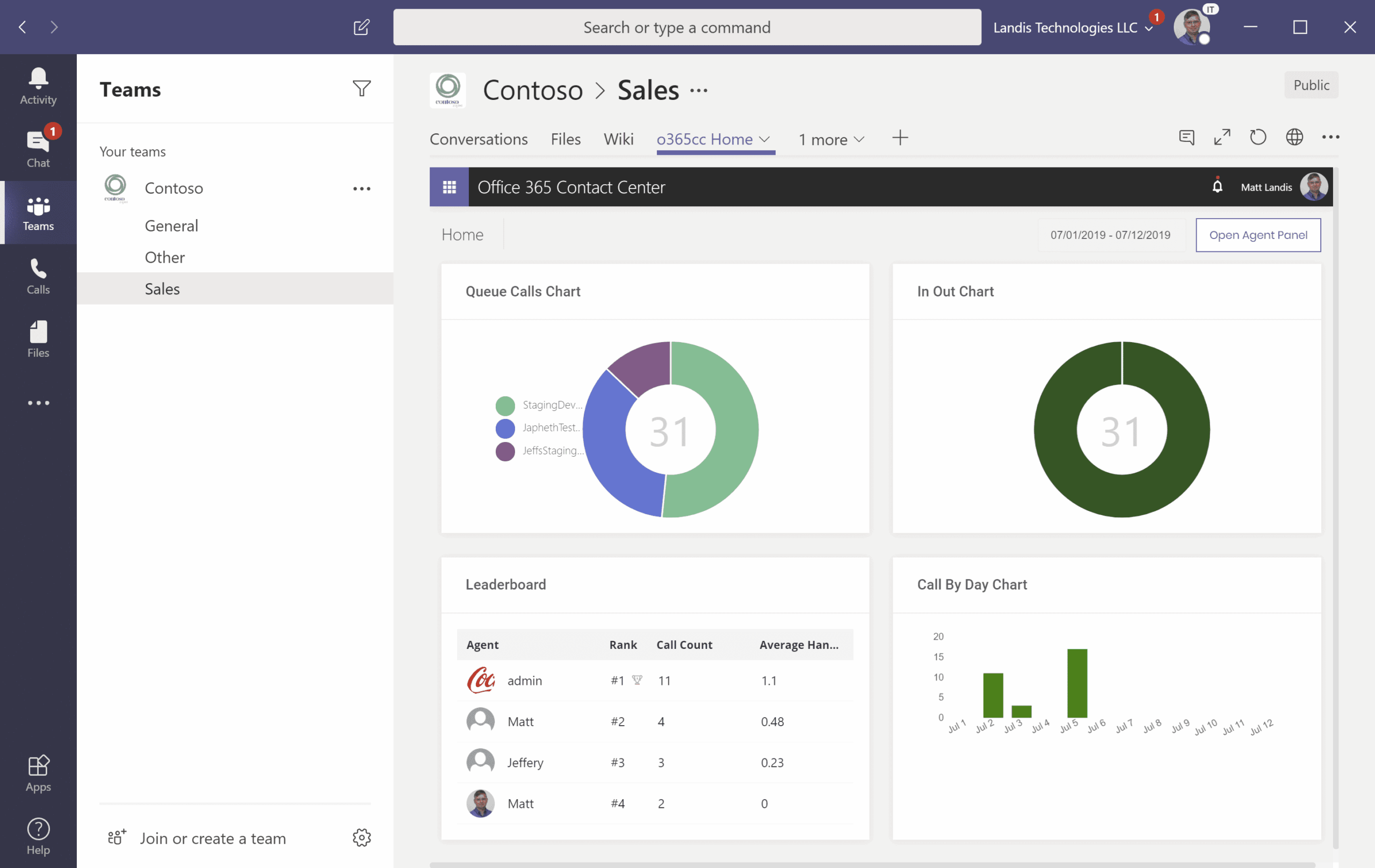Screen dimensions: 1375x868
Task: Switch to the Wiki tab
Action: click(x=618, y=139)
